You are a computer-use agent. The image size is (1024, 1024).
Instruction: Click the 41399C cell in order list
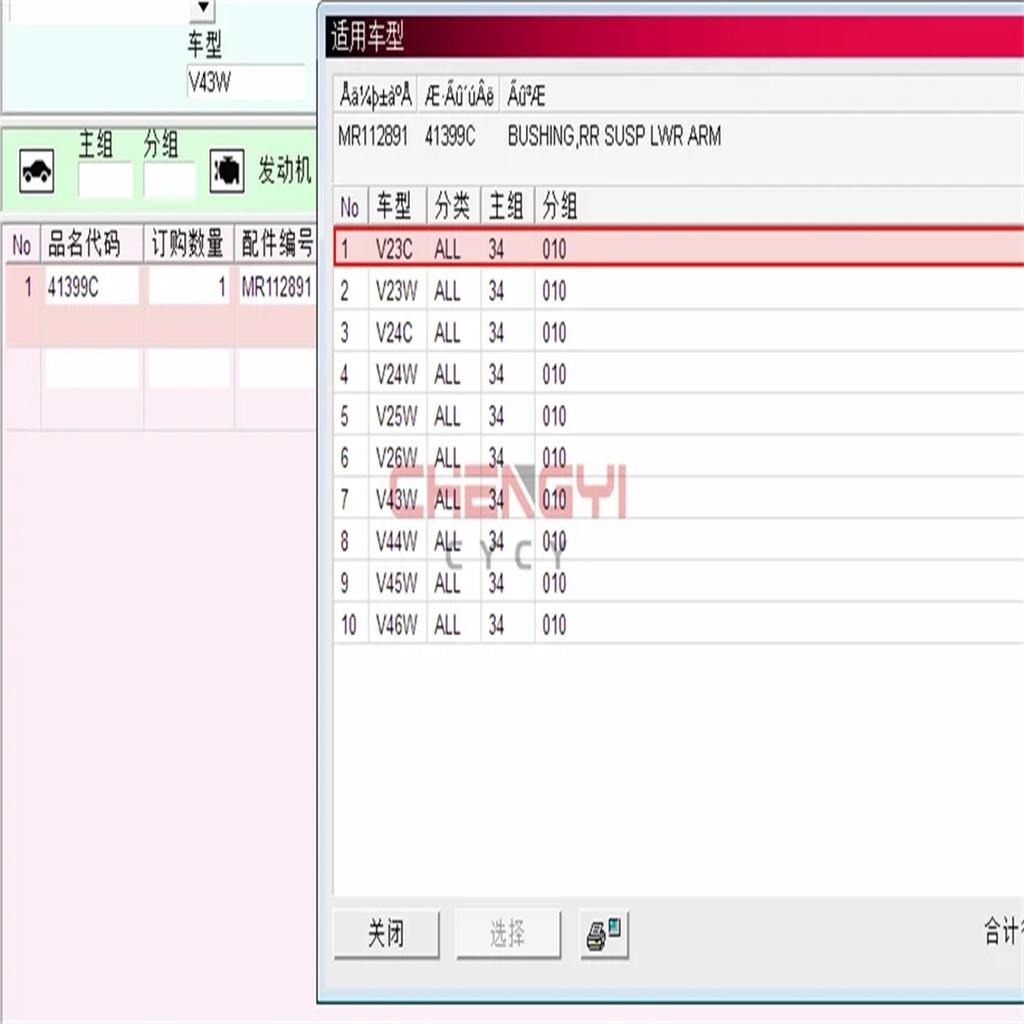91,286
